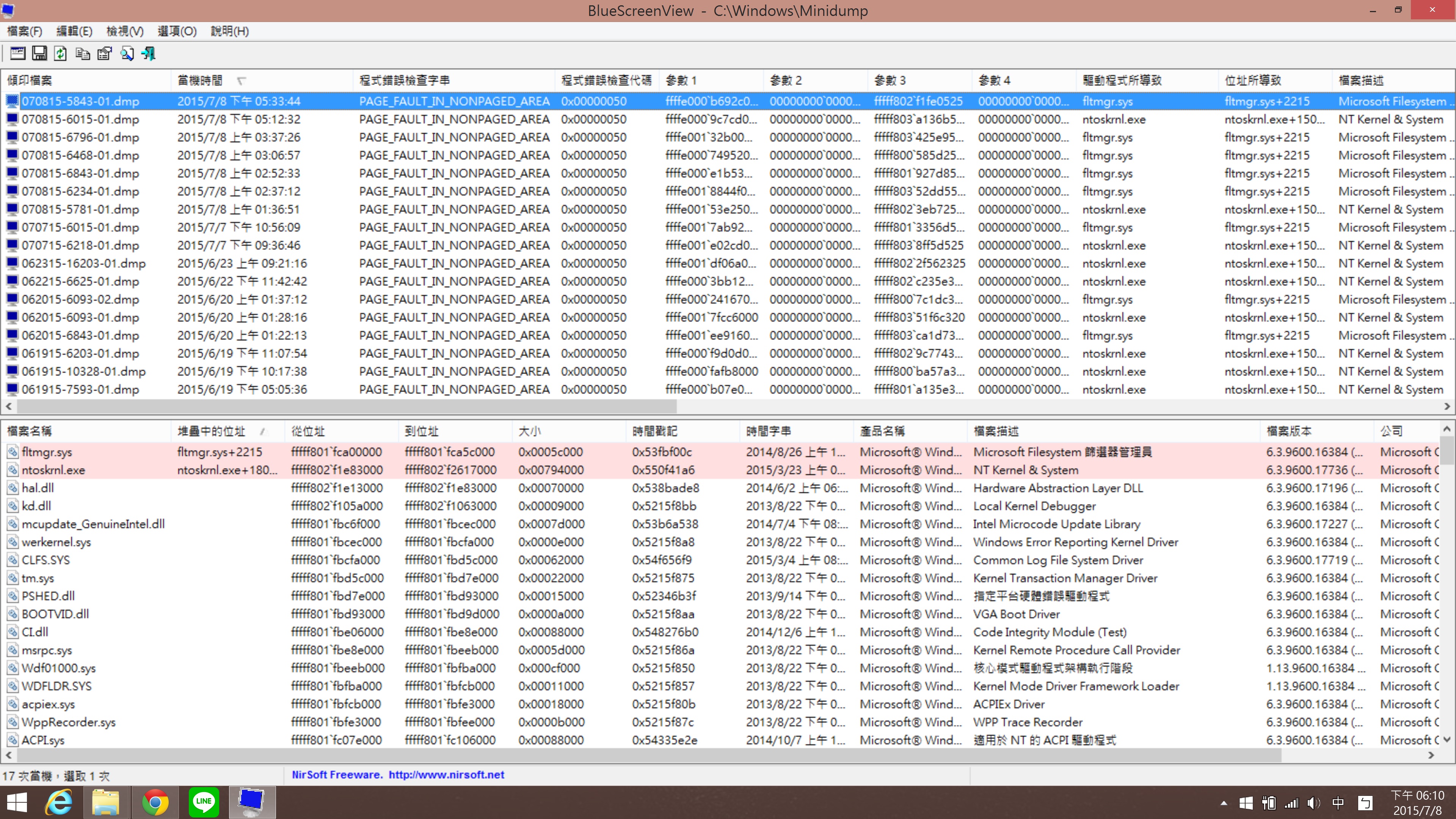
Task: Click upper pane horizontal scrollbar thumb
Action: pos(347,406)
